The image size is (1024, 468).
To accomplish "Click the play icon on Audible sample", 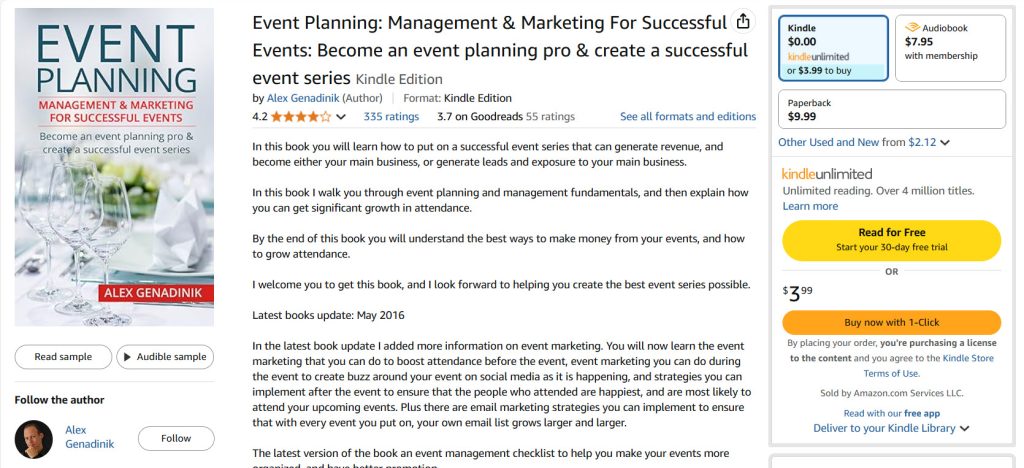I will pos(127,357).
